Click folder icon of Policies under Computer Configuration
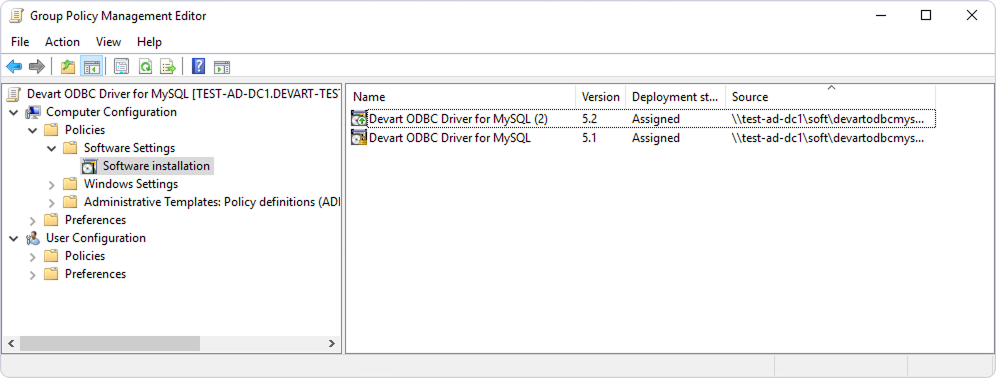The width and height of the screenshot is (996, 378). [51, 130]
